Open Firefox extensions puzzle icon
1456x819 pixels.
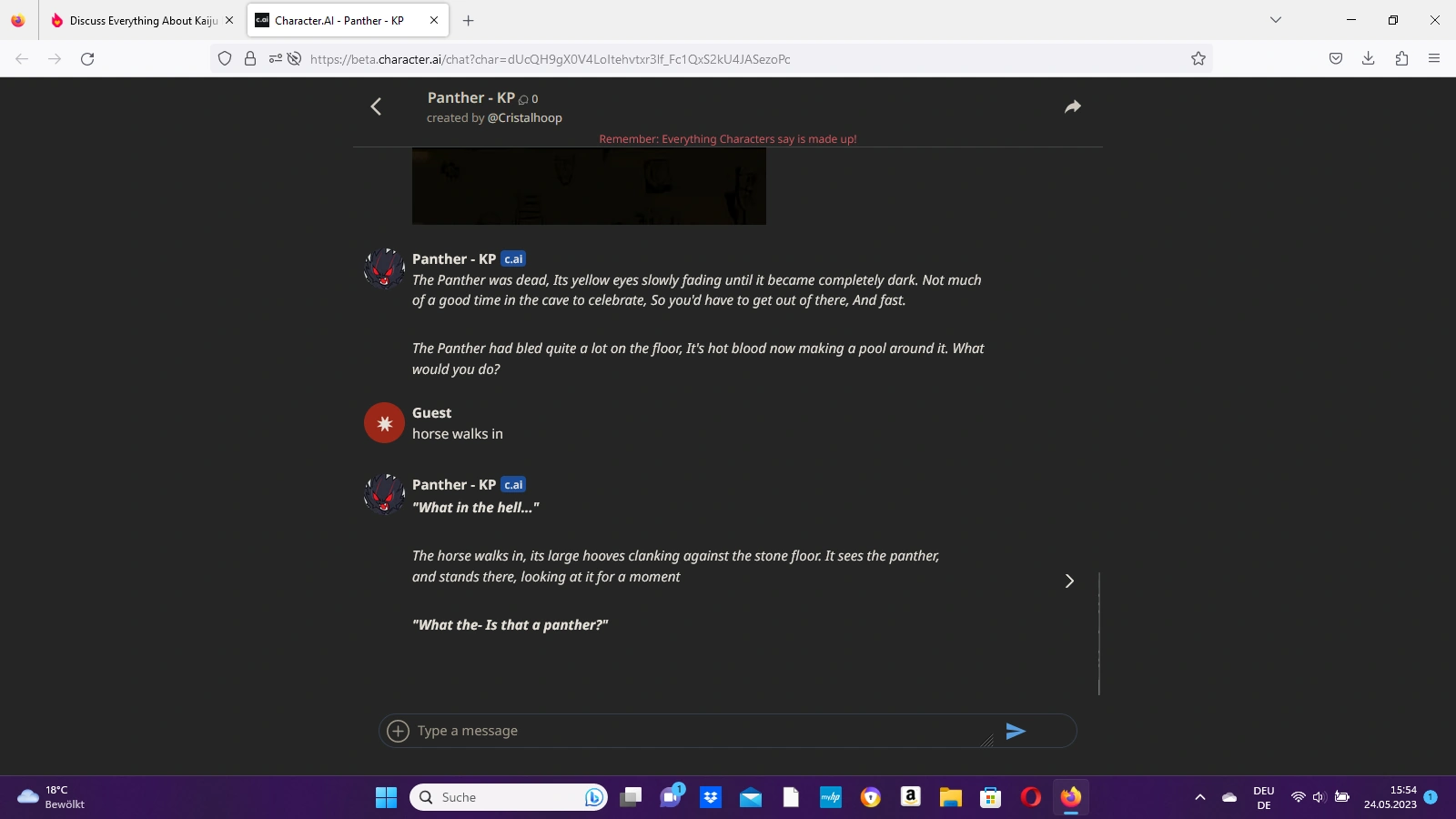point(1401,59)
